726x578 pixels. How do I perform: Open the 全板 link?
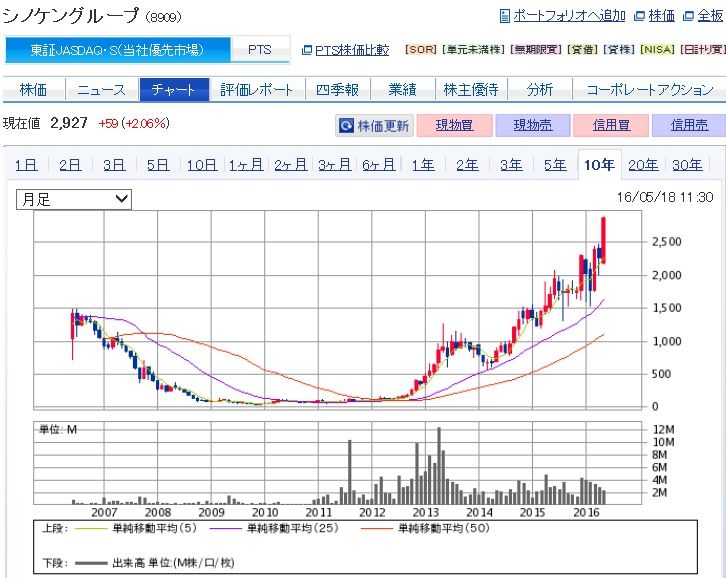710,16
